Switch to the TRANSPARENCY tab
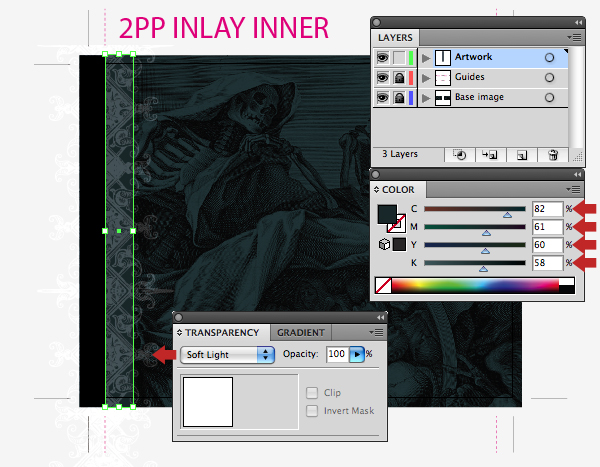Image resolution: width=600 pixels, height=467 pixels. (x=222, y=333)
